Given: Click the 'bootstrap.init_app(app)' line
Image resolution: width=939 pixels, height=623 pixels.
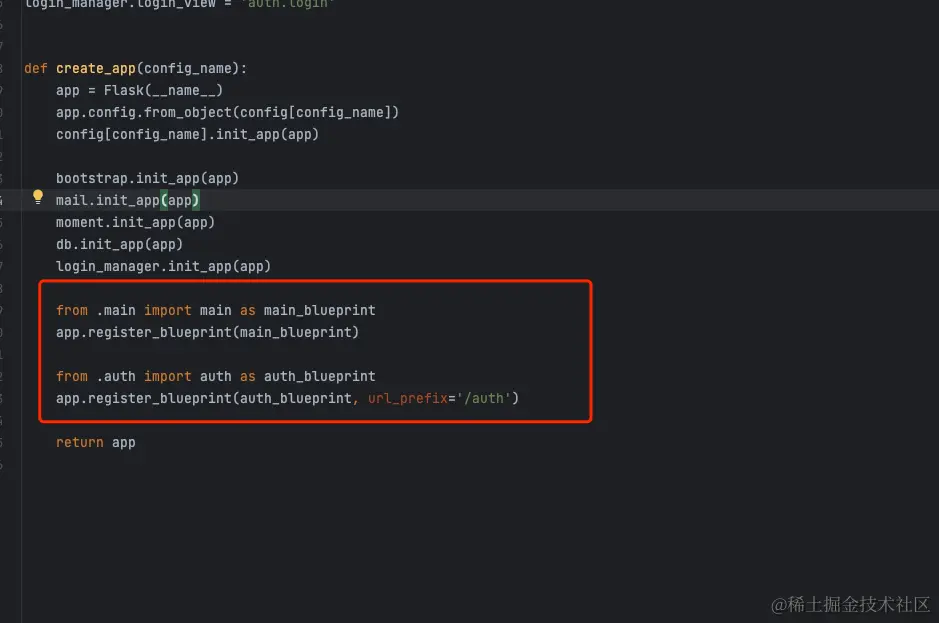Looking at the screenshot, I should (147, 179).
